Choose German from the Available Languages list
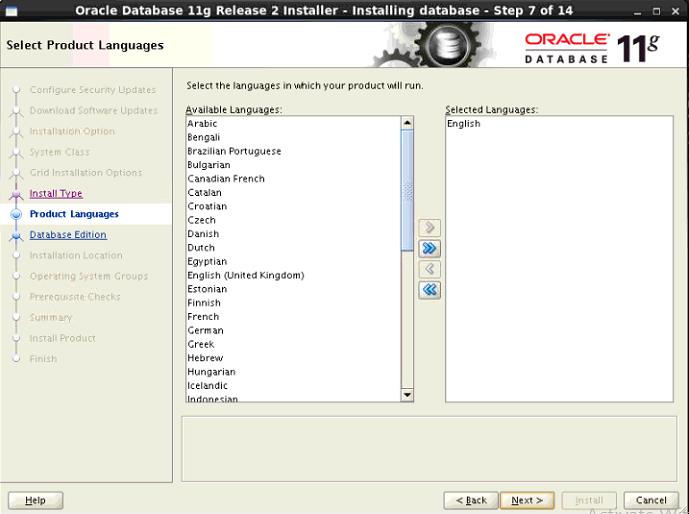The width and height of the screenshot is (689, 514). pyautogui.click(x=205, y=330)
